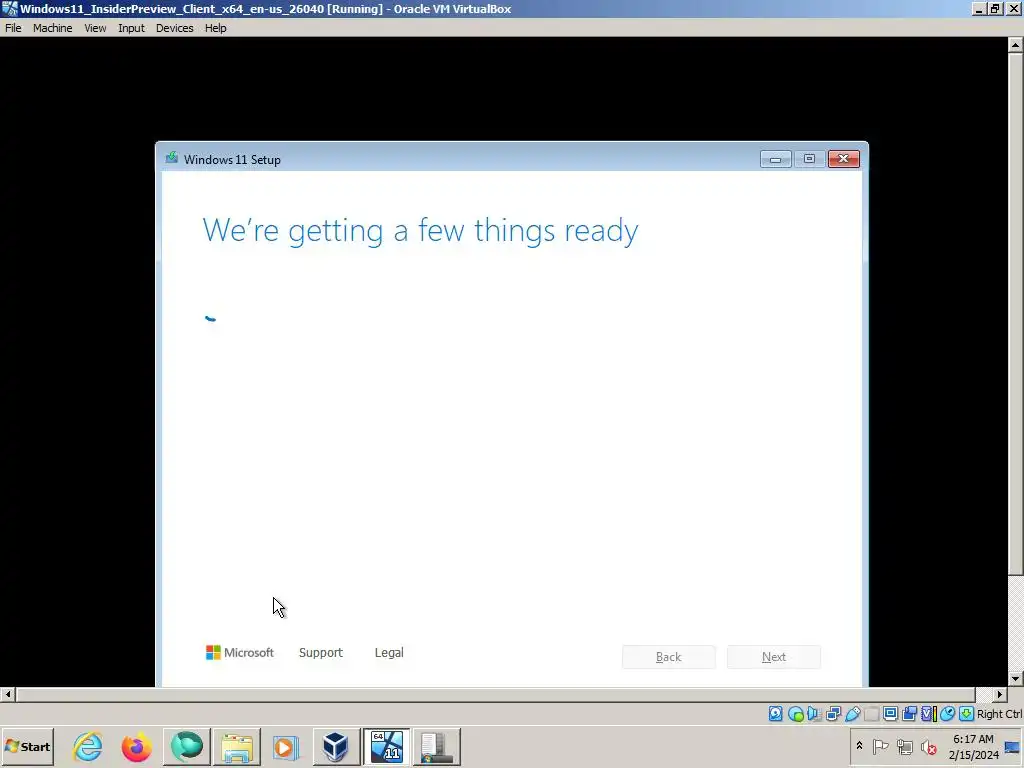1024x768 pixels.
Task: Open the audio settings status icon
Action: pyautogui.click(x=814, y=714)
